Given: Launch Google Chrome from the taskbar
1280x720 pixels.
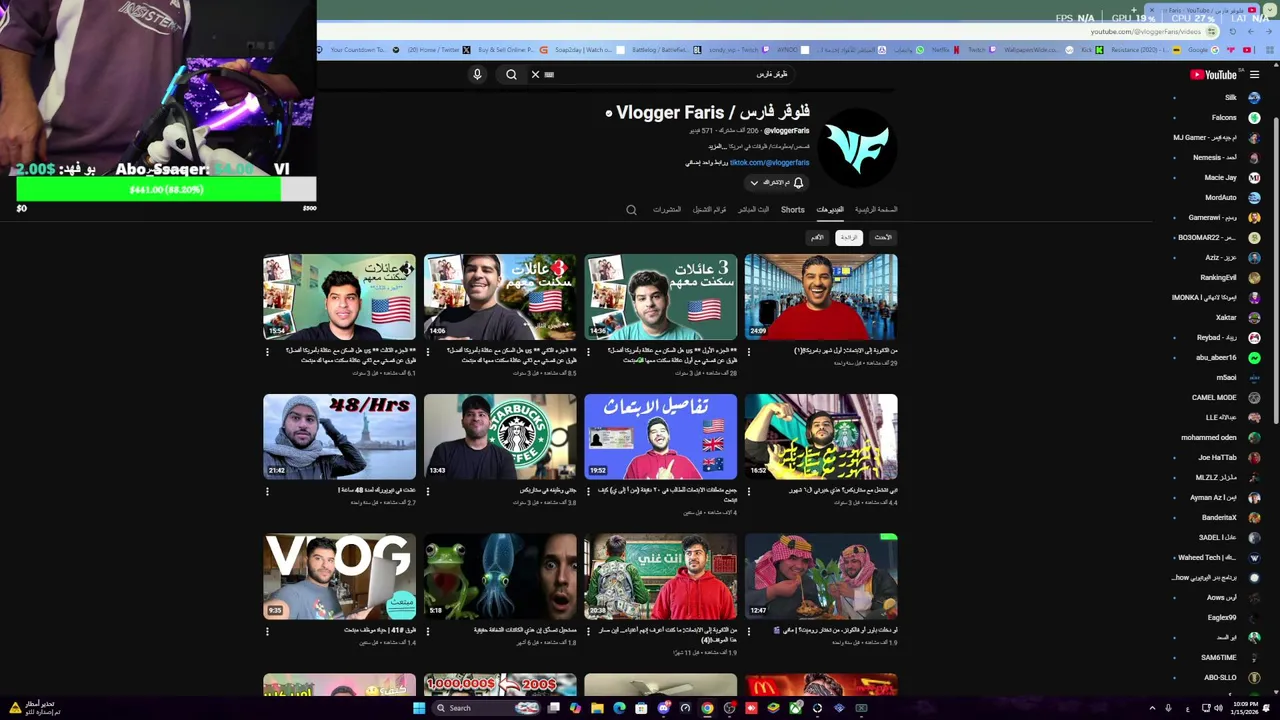Looking at the screenshot, I should point(707,708).
